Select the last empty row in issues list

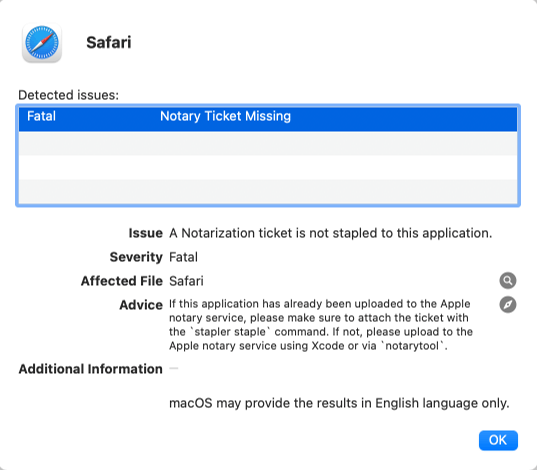point(268,191)
